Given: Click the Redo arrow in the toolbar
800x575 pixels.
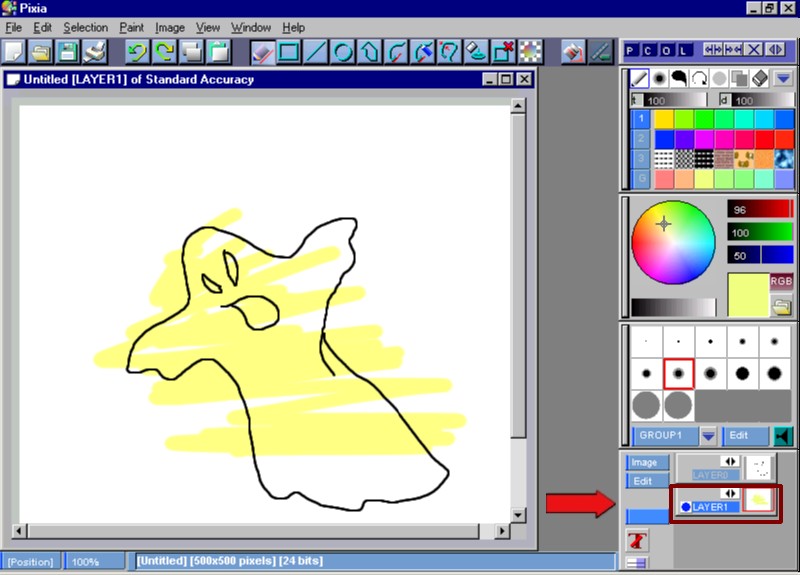Looking at the screenshot, I should 164,51.
